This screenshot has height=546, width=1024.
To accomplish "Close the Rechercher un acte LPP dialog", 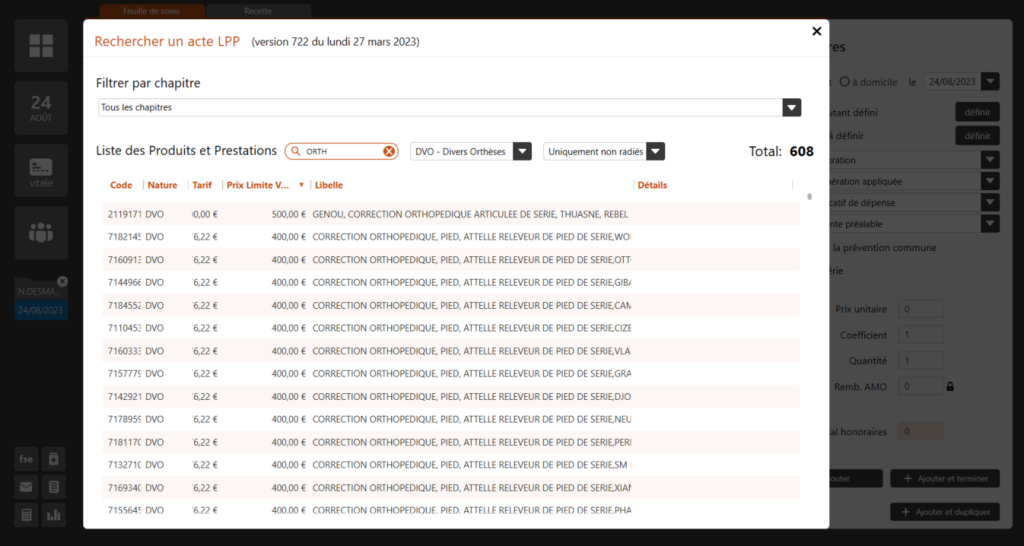I will (x=817, y=32).
